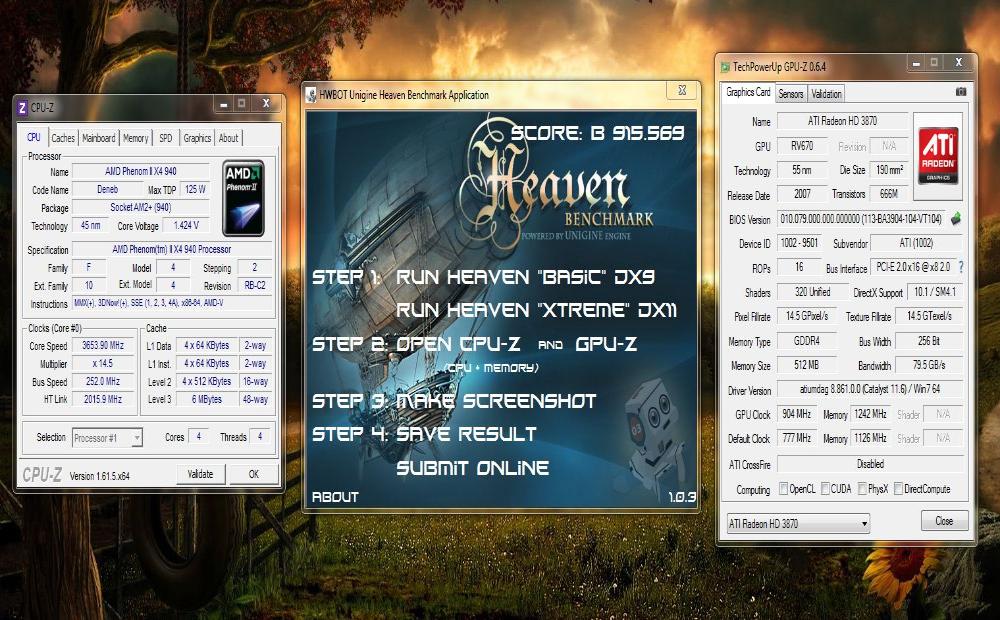Close the HWBOT Heaven Benchmark window
Image resolution: width=1000 pixels, height=620 pixels.
tap(682, 91)
